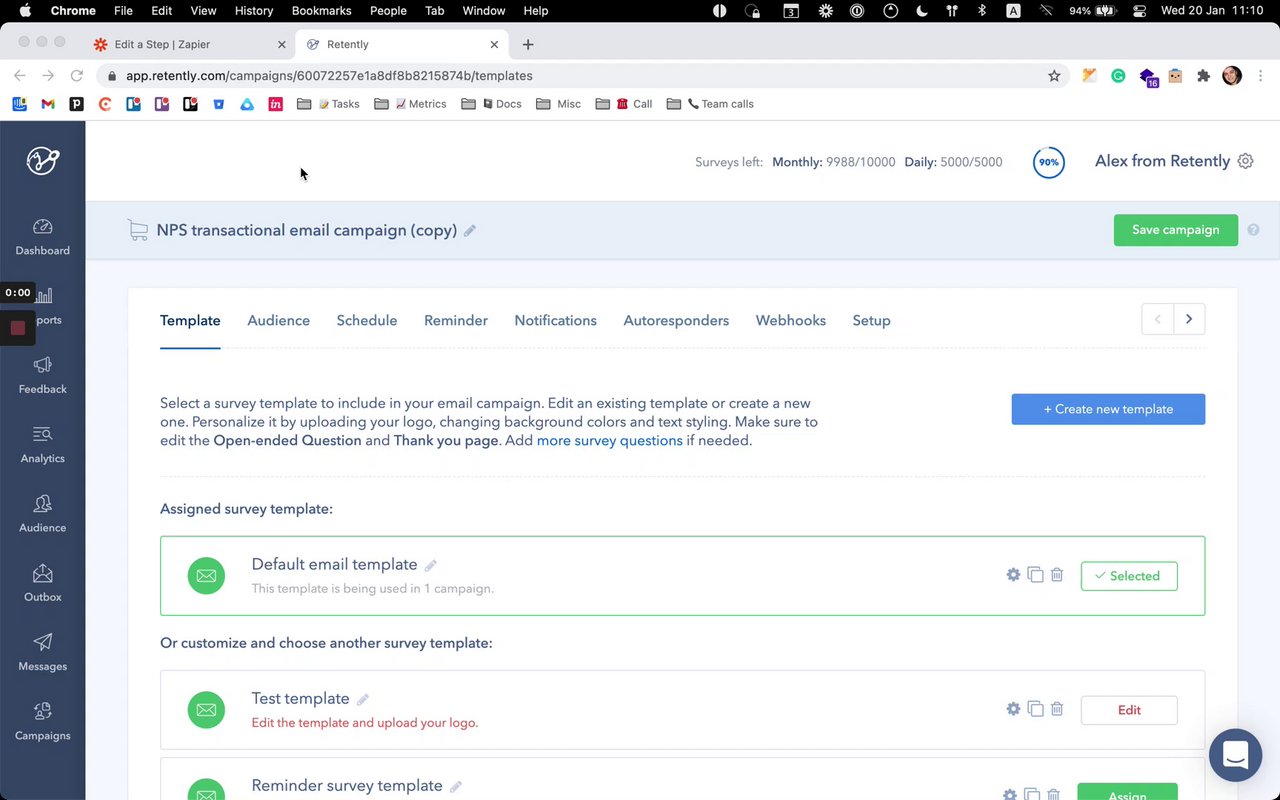Open the Gmail bookmark
1280x800 pixels.
click(48, 104)
